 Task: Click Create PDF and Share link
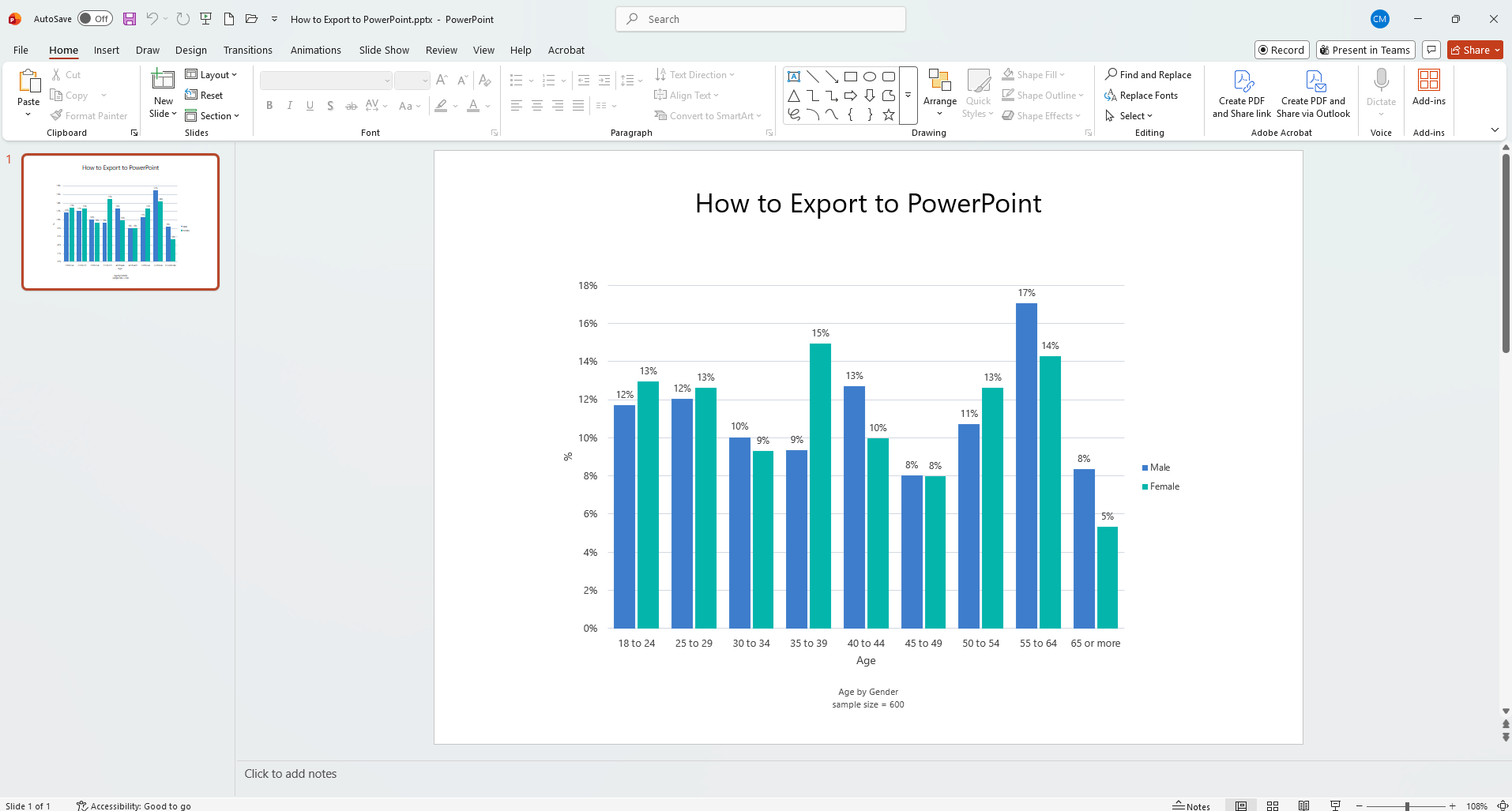pyautogui.click(x=1241, y=92)
